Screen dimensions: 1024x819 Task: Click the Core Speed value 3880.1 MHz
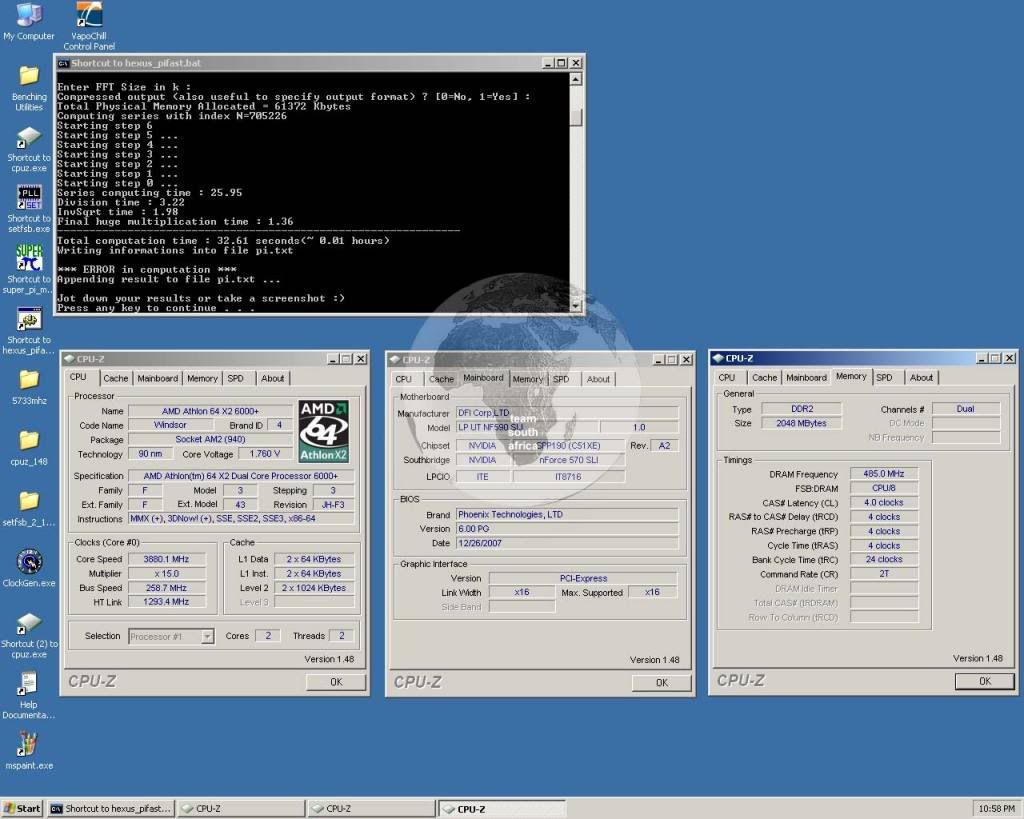pos(166,559)
